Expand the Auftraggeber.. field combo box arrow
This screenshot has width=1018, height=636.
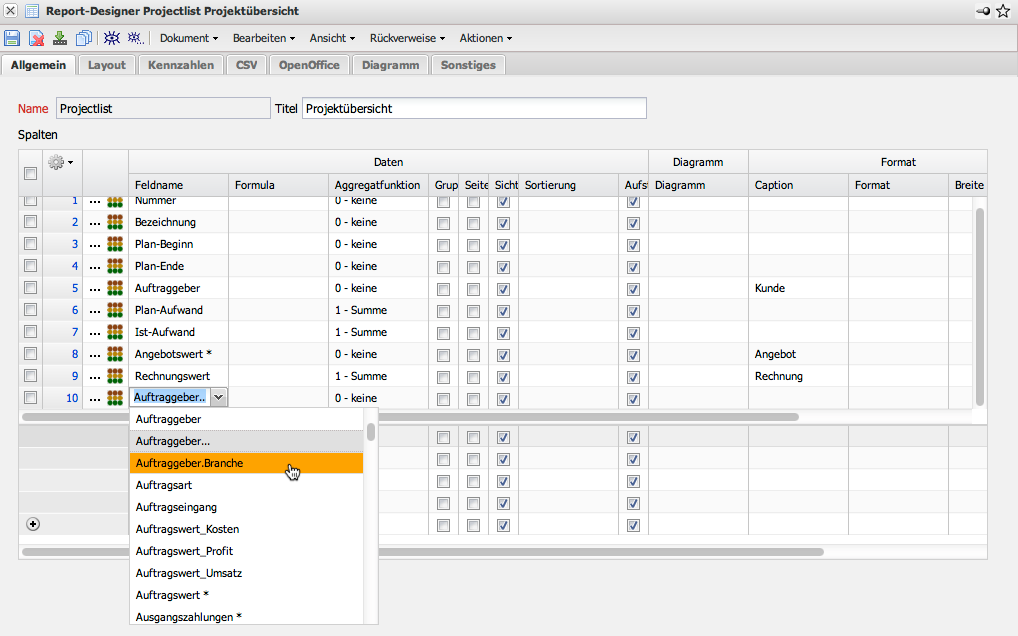coord(219,398)
